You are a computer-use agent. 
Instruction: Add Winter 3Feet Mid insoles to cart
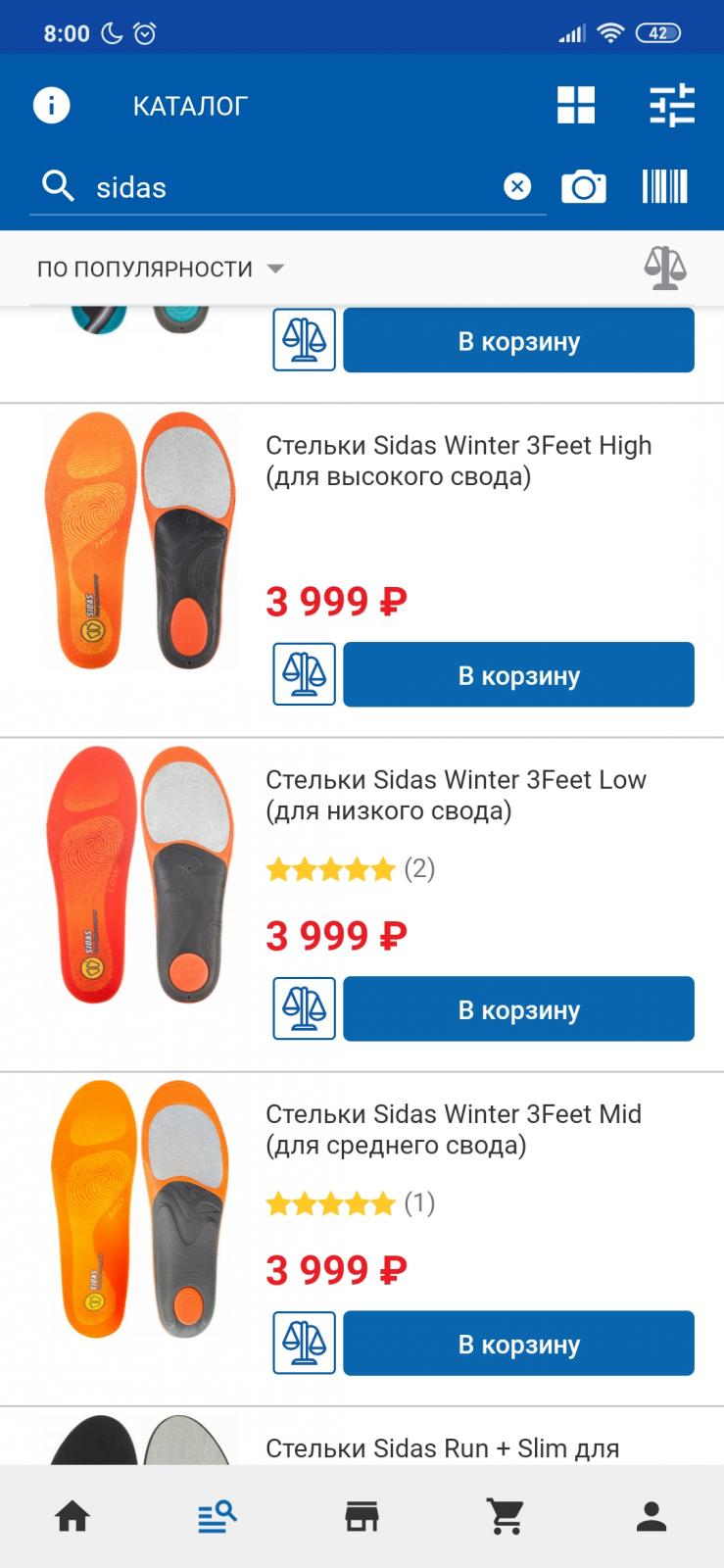point(518,1343)
